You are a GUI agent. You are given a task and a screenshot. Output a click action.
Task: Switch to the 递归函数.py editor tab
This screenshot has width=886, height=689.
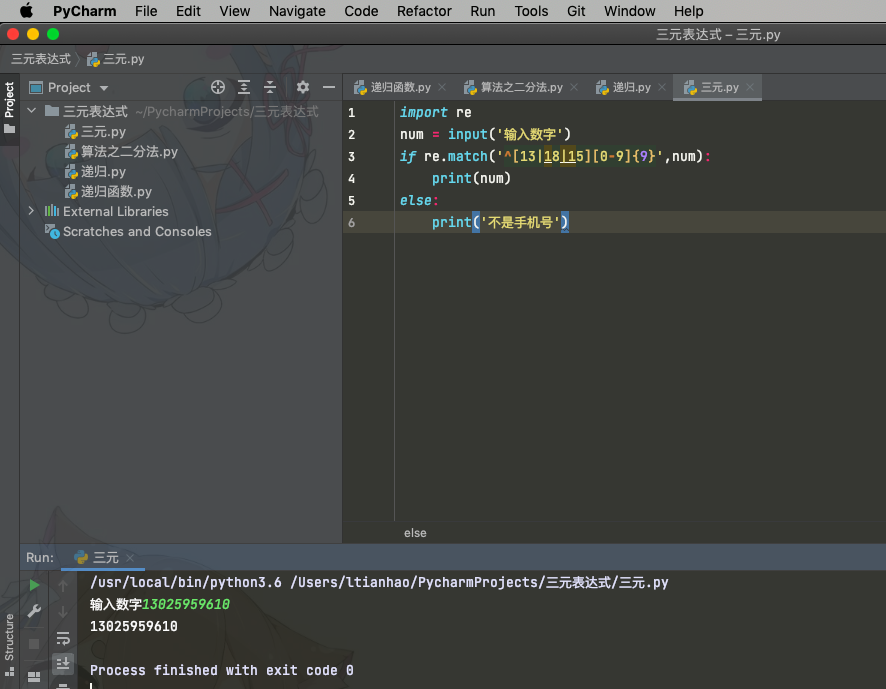tap(393, 87)
